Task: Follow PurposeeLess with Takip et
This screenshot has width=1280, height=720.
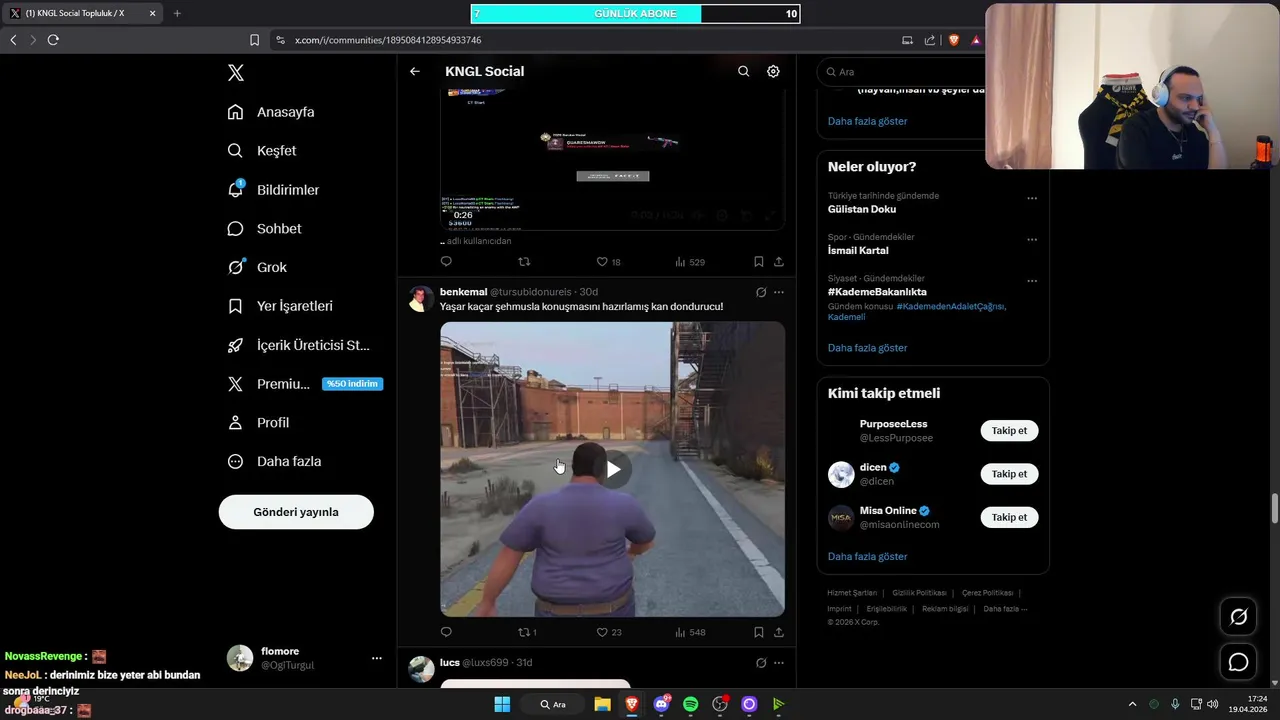Action: pos(1009,431)
